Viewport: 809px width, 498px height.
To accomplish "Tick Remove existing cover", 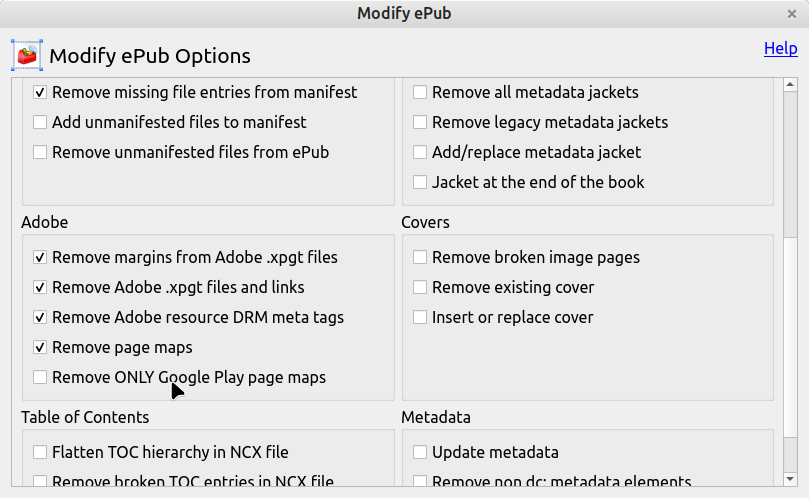I will (420, 287).
